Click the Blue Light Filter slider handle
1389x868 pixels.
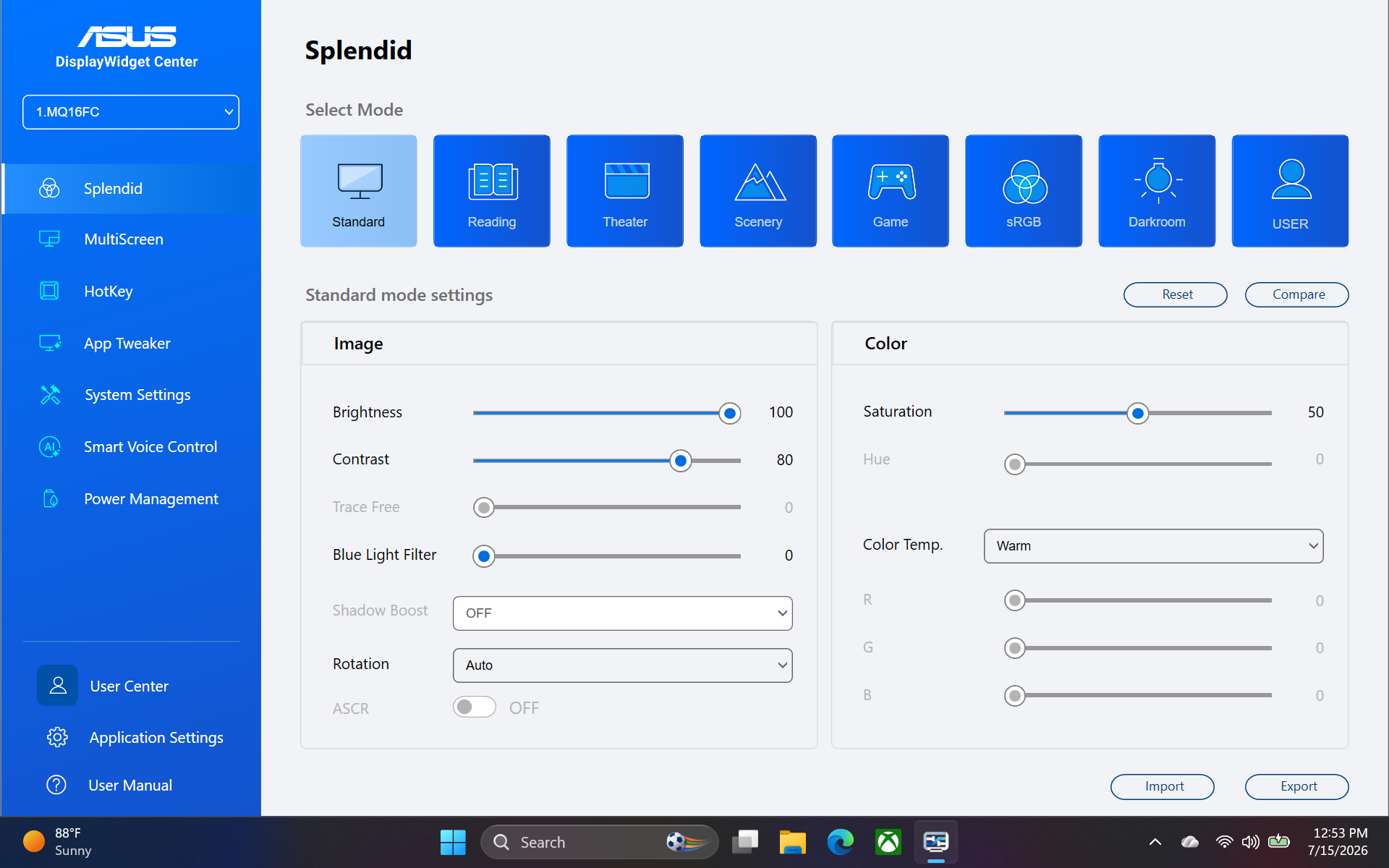[484, 556]
